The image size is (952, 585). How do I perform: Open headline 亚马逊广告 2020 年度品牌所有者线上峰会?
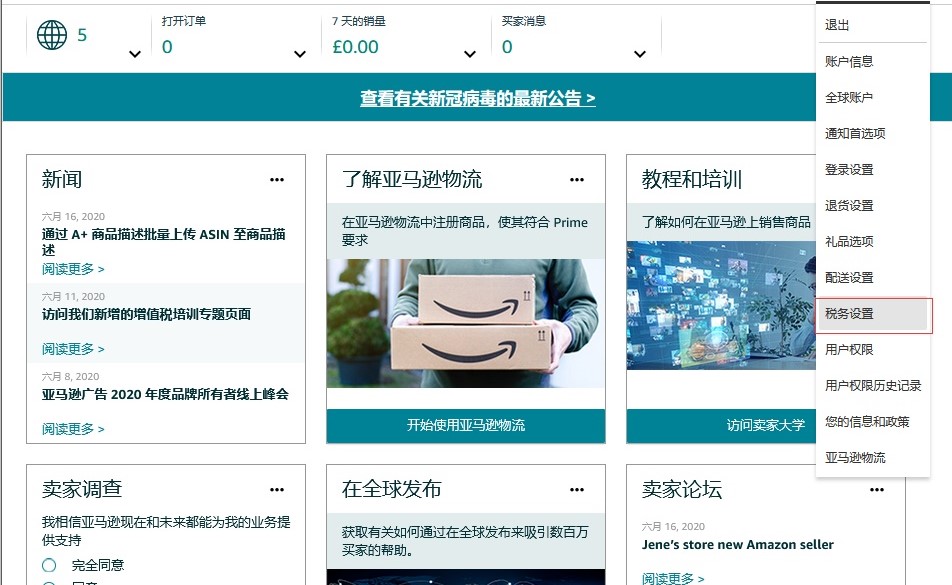[165, 394]
